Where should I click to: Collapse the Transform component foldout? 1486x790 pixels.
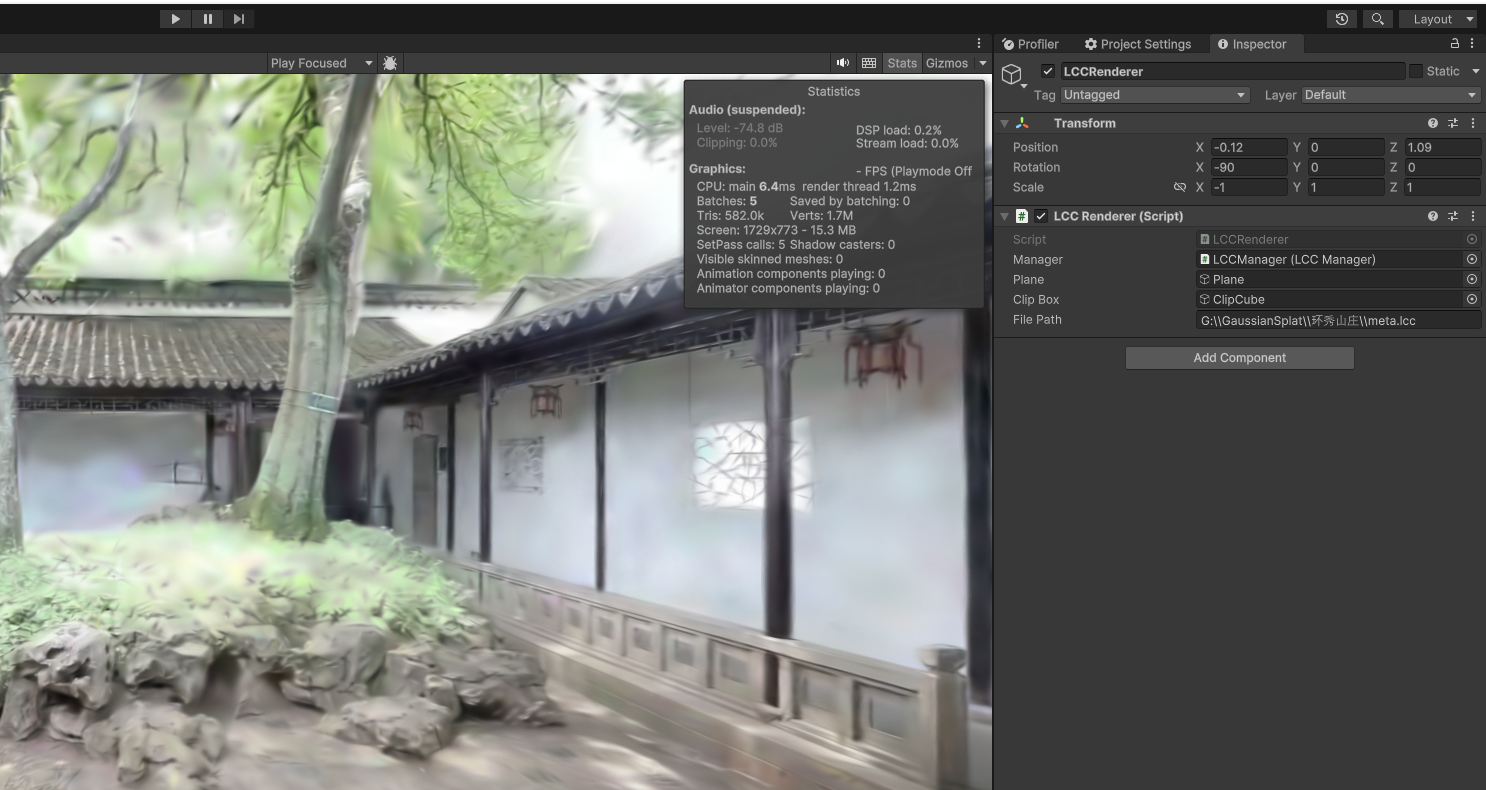click(1005, 123)
